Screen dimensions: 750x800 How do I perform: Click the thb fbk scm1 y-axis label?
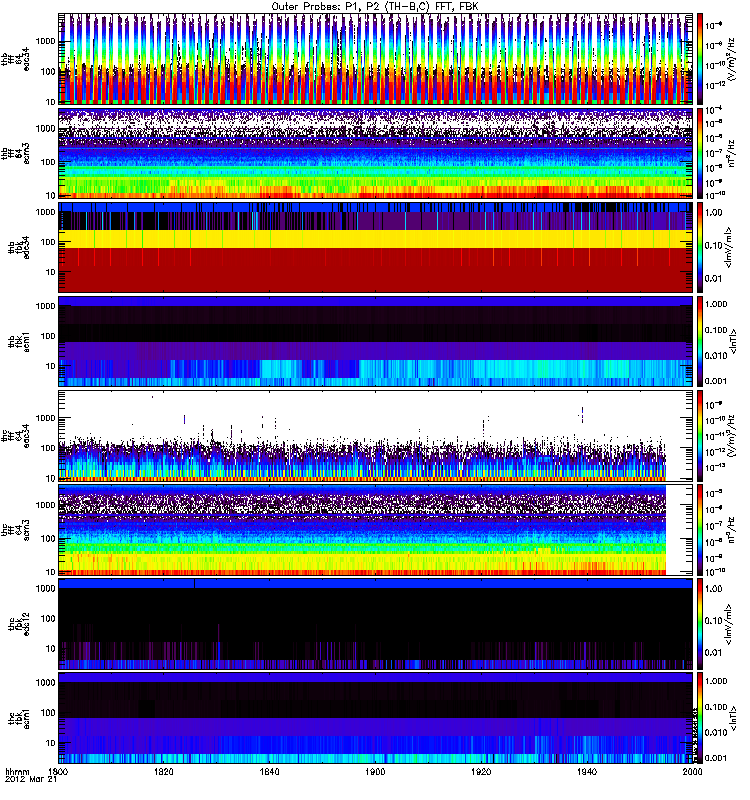17,340
